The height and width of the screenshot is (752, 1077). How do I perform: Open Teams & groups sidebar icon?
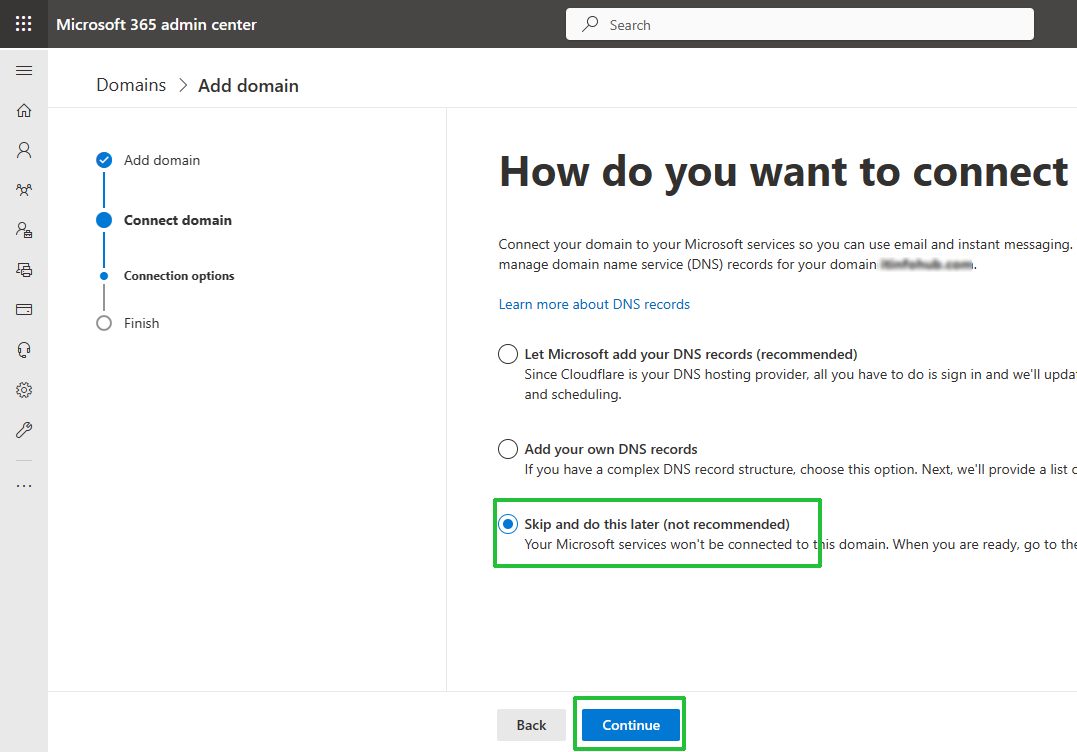click(x=24, y=190)
